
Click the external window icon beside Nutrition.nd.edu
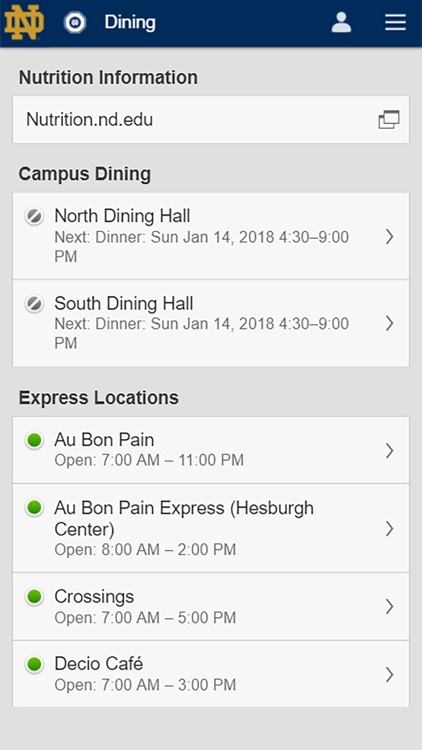click(389, 120)
